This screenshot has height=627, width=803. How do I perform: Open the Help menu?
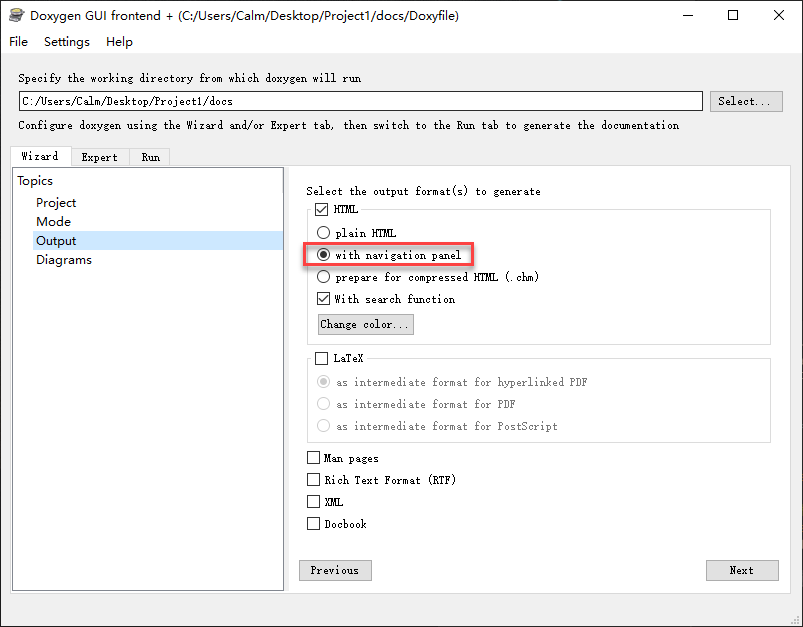click(119, 42)
